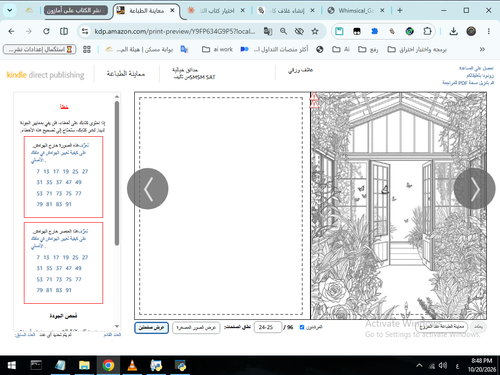Open the Chrome profile avatar
The image size is (500, 375).
click(471, 31)
